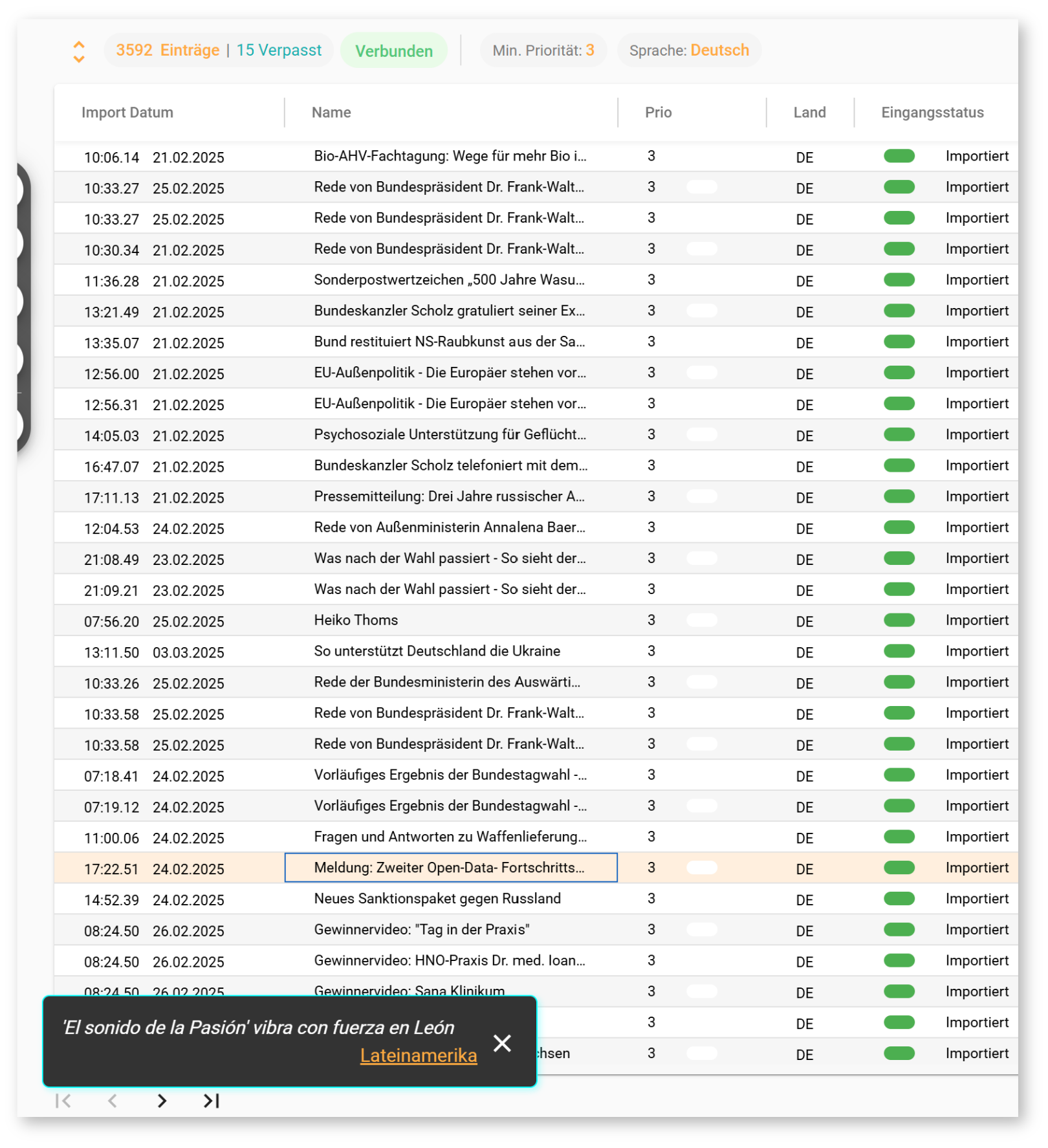Image resolution: width=1048 pixels, height=1148 pixels.
Task: Click the import time '10:30.34'
Action: coord(111,250)
